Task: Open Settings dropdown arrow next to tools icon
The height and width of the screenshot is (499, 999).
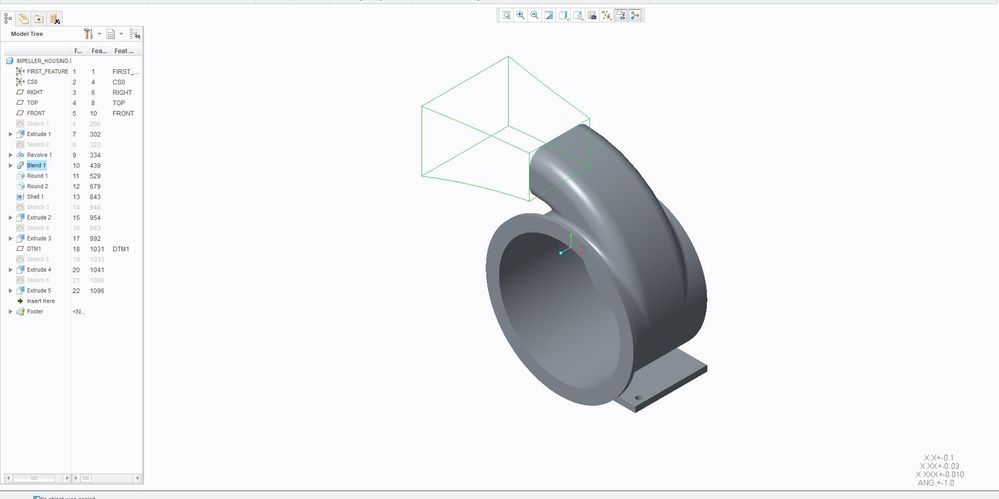Action: 99,34
